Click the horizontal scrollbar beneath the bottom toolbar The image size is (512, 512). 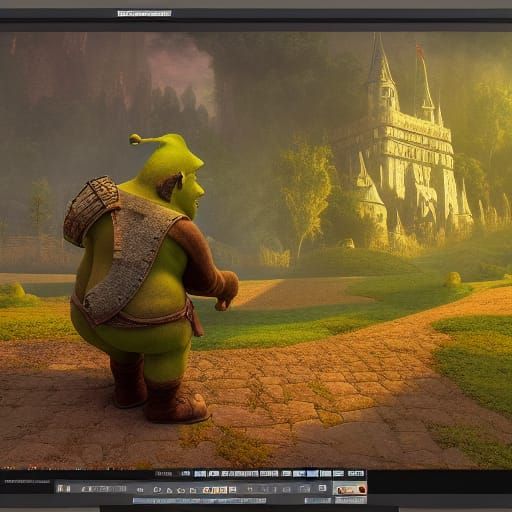[x=199, y=501]
